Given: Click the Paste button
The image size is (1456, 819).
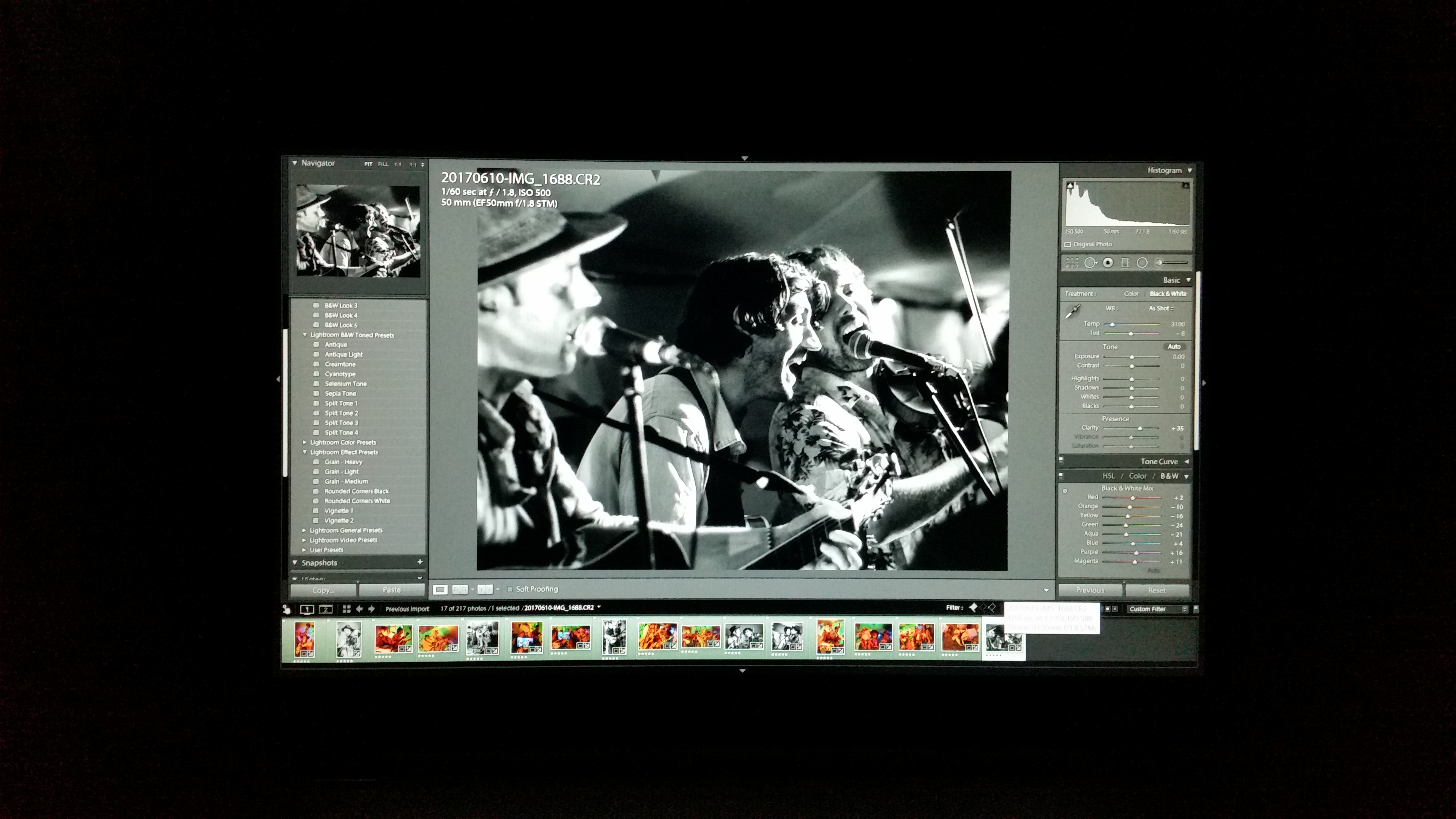Looking at the screenshot, I should point(392,590).
